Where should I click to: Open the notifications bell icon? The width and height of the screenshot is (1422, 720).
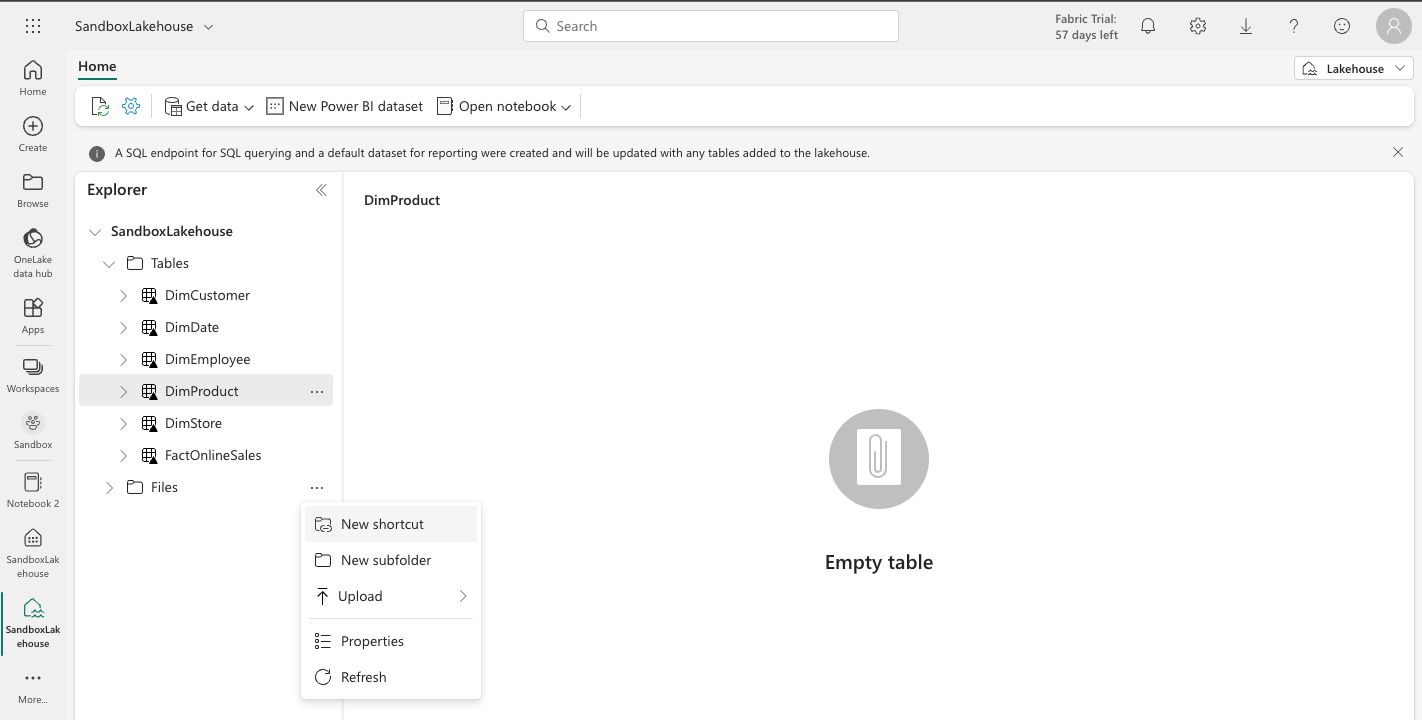(x=1148, y=27)
